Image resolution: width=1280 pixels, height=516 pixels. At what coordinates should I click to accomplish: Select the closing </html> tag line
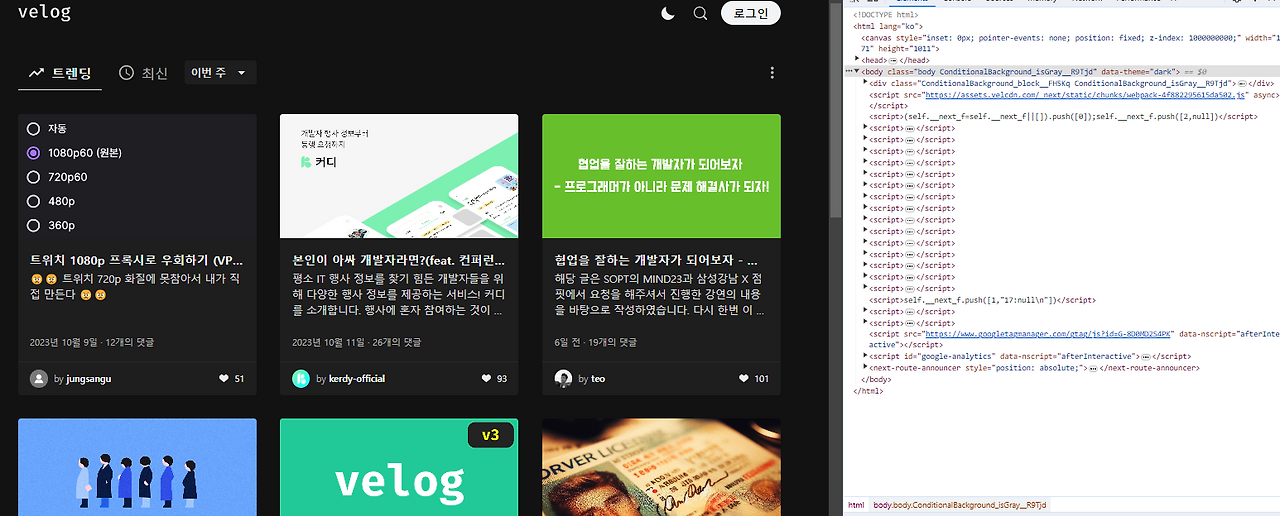click(868, 391)
